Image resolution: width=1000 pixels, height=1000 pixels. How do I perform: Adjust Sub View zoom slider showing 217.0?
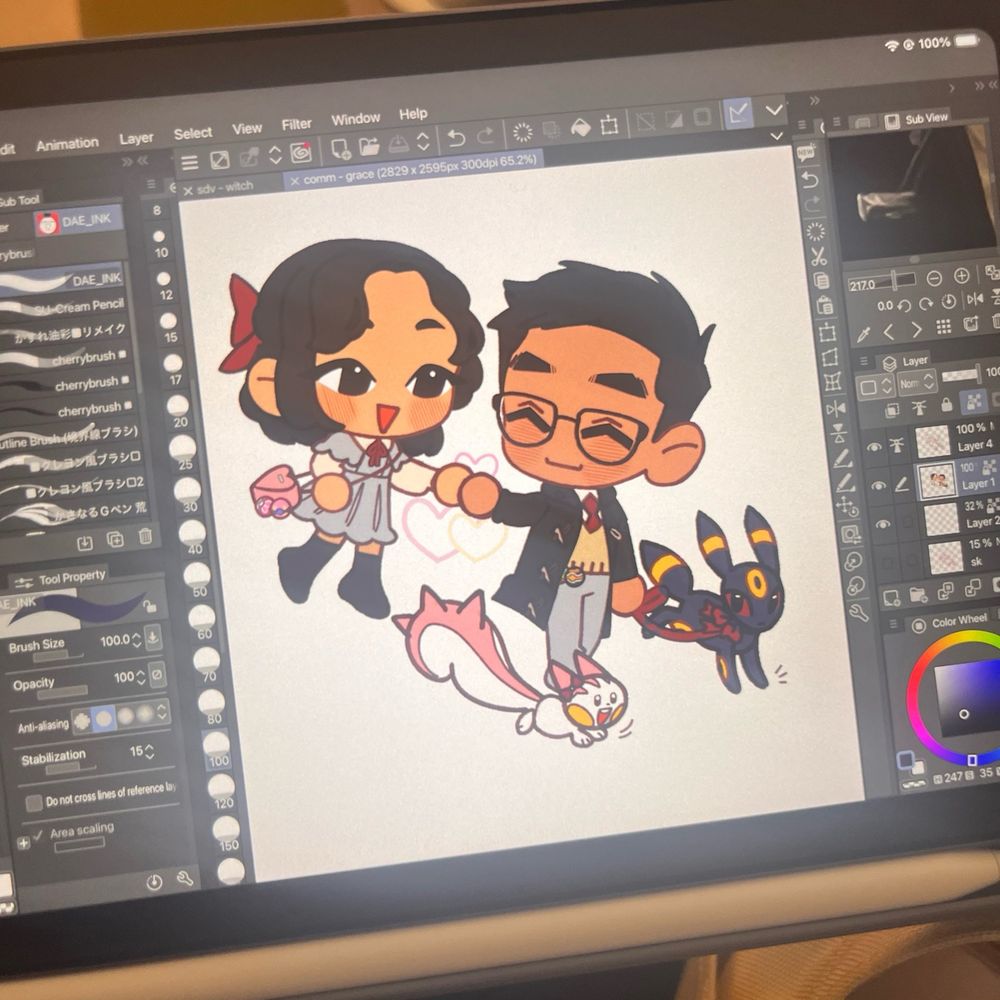tap(883, 282)
